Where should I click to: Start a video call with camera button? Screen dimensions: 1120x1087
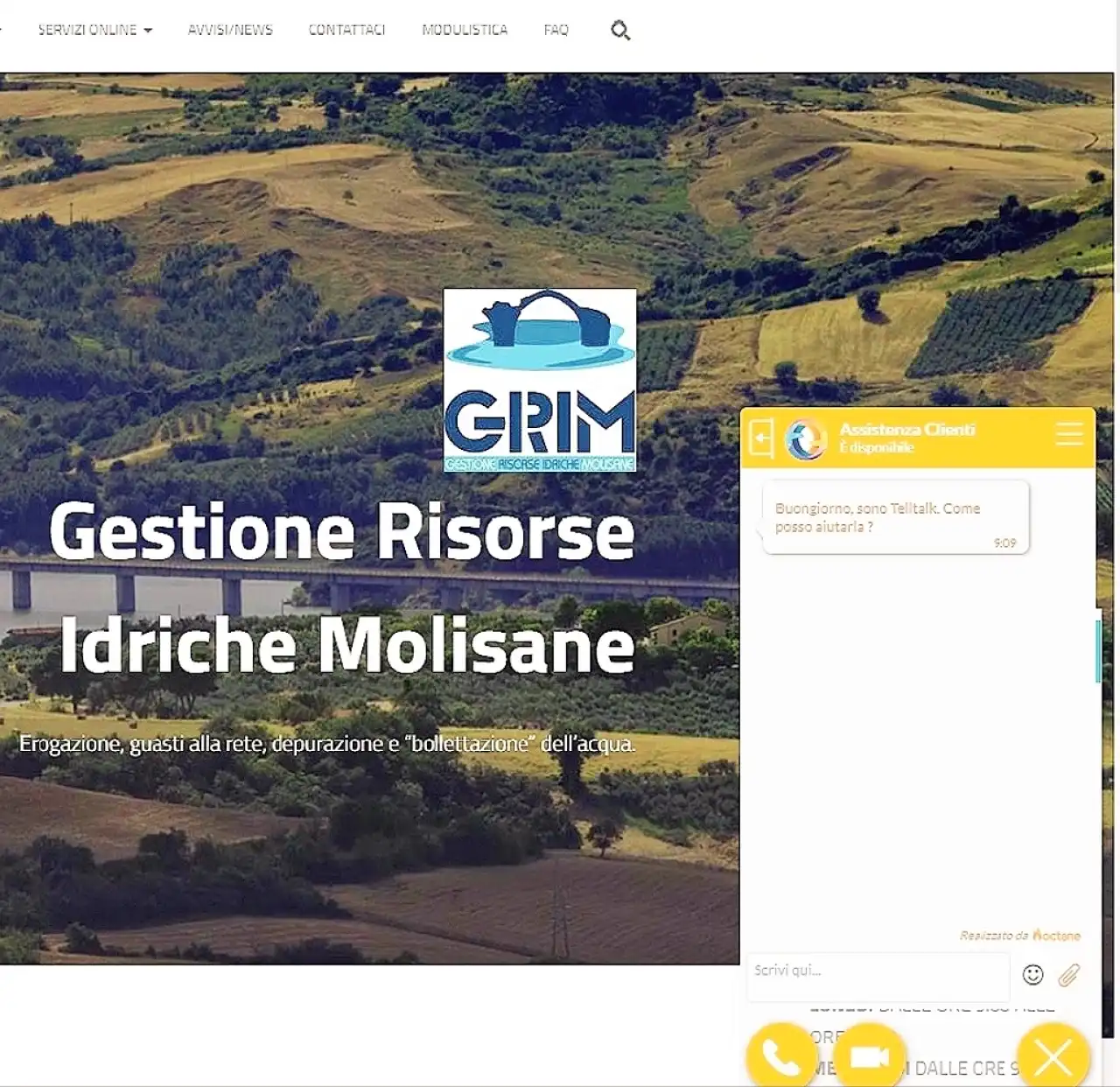(870, 1057)
